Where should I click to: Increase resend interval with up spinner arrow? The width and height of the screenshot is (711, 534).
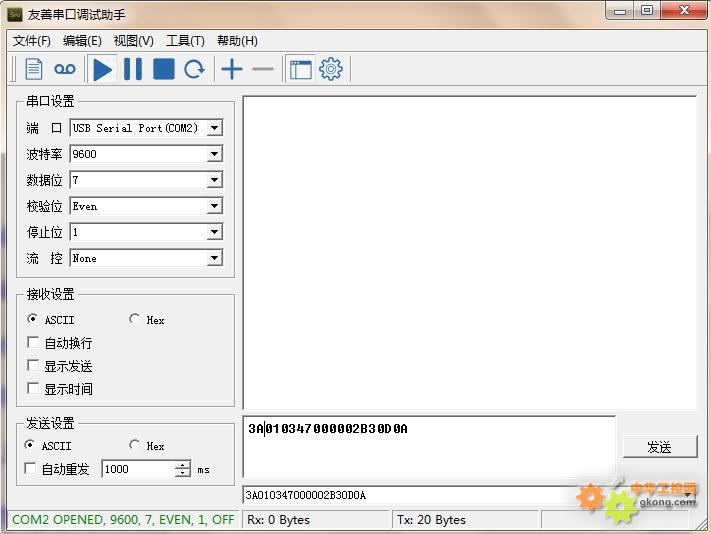(183, 465)
